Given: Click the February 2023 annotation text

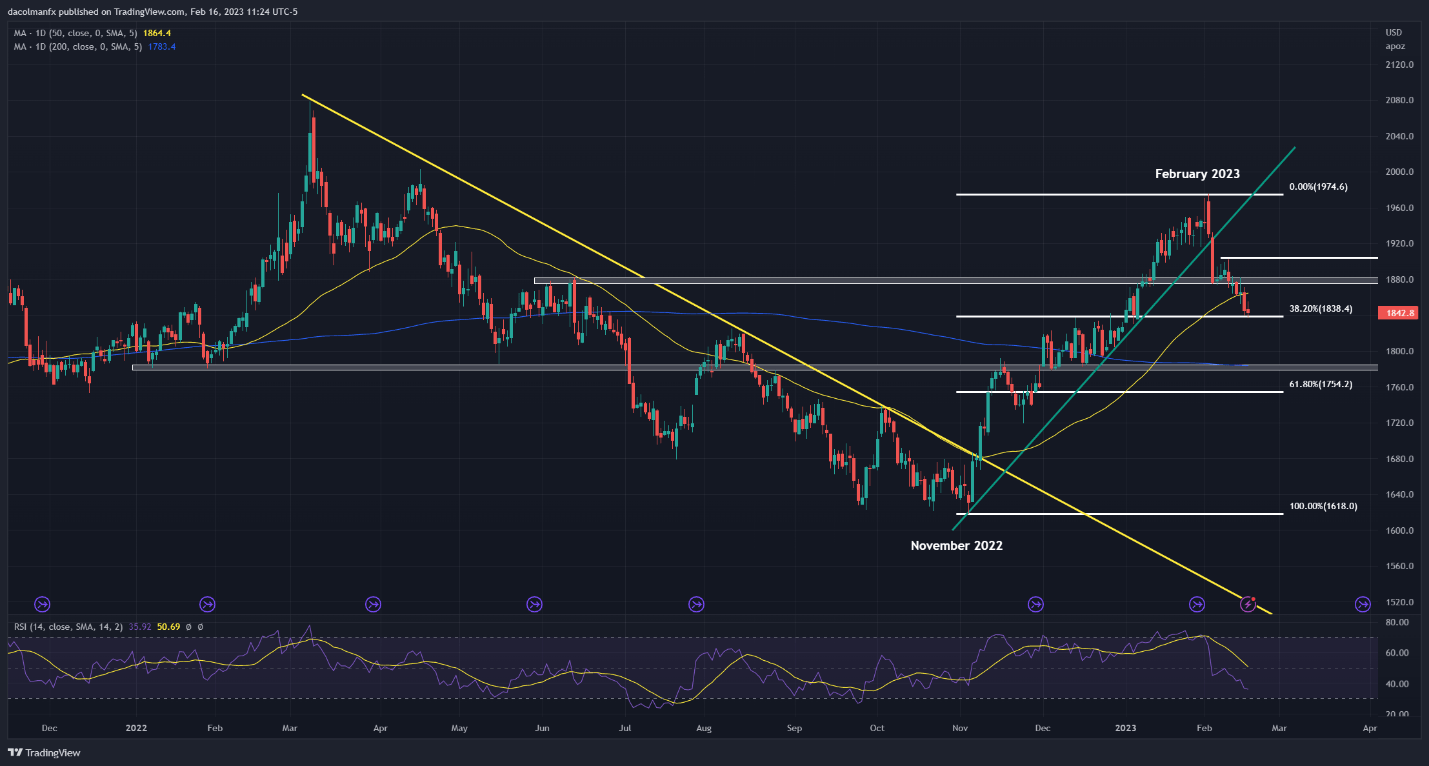Looking at the screenshot, I should (1197, 174).
